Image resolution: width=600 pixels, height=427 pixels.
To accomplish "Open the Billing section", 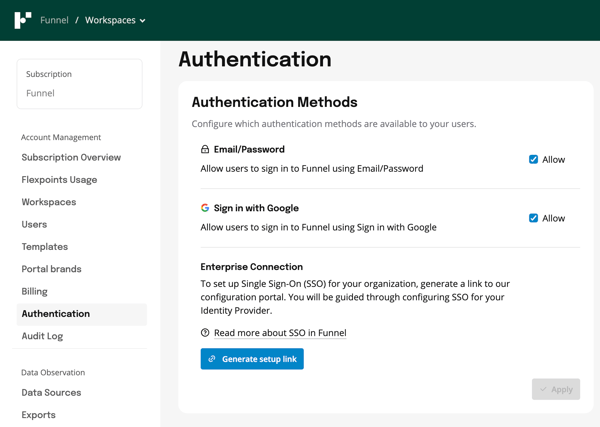I will pyautogui.click(x=34, y=292).
